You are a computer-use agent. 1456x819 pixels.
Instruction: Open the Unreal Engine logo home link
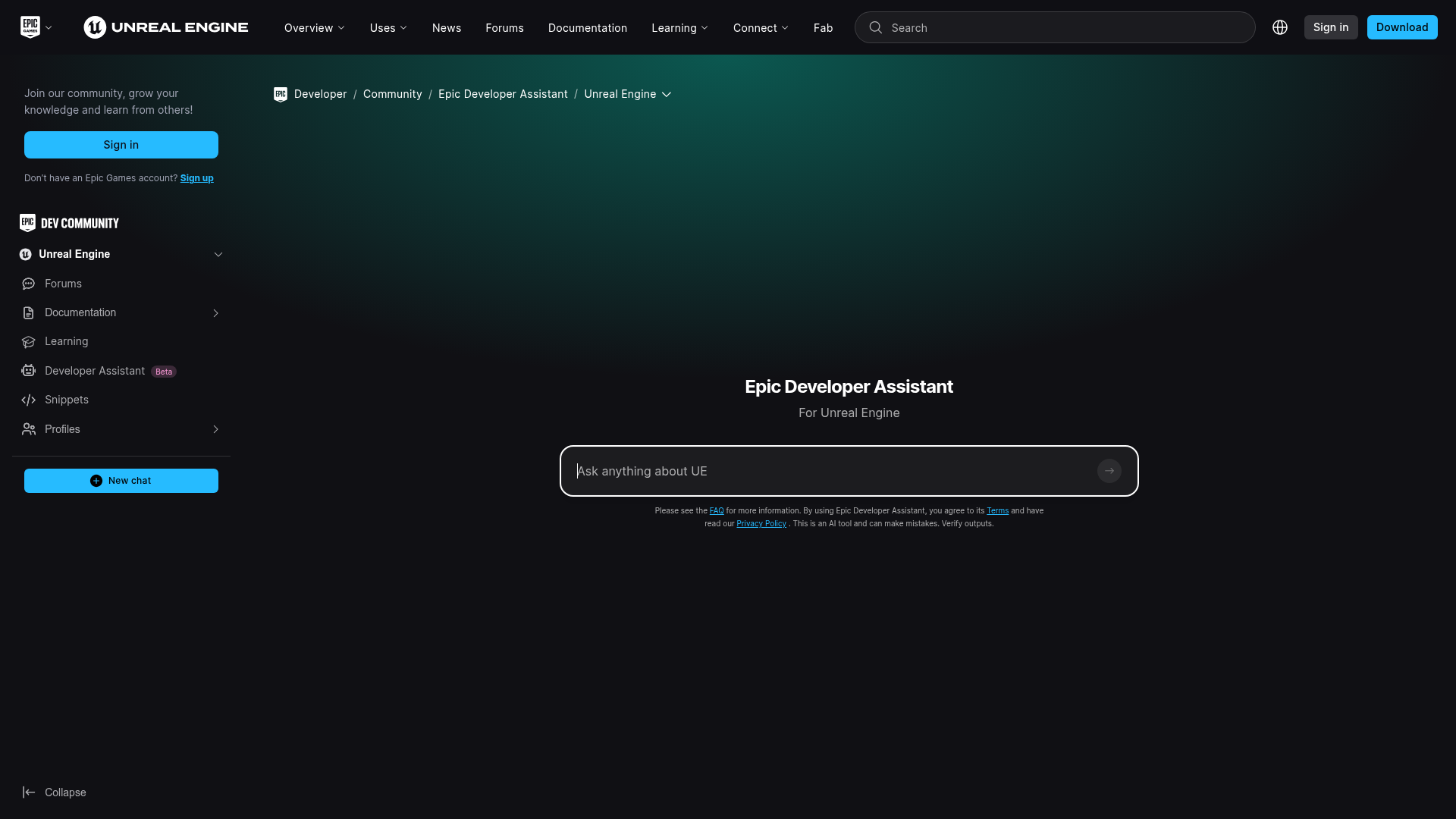pyautogui.click(x=166, y=27)
